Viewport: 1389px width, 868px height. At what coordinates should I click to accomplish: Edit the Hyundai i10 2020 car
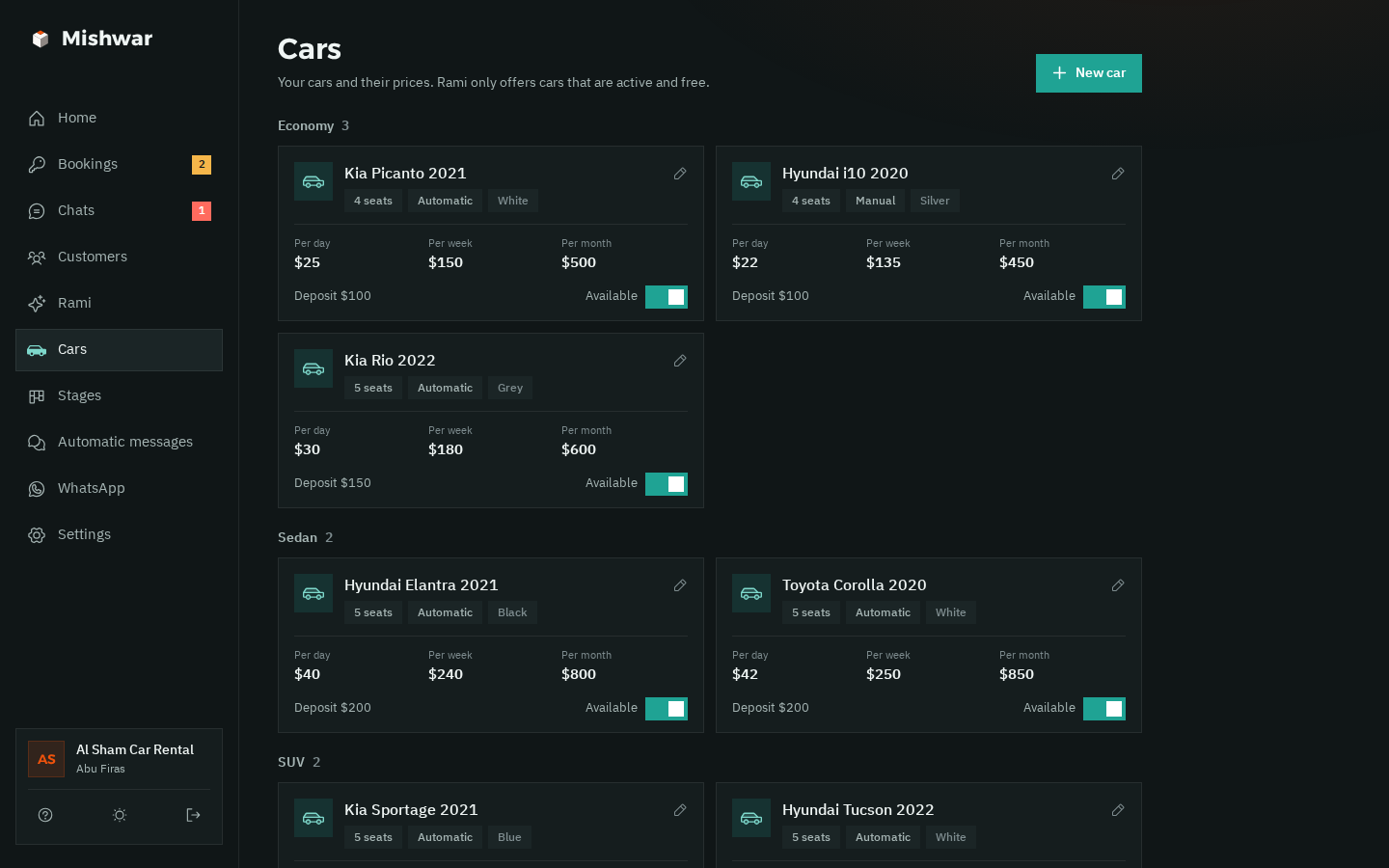pos(1118,174)
